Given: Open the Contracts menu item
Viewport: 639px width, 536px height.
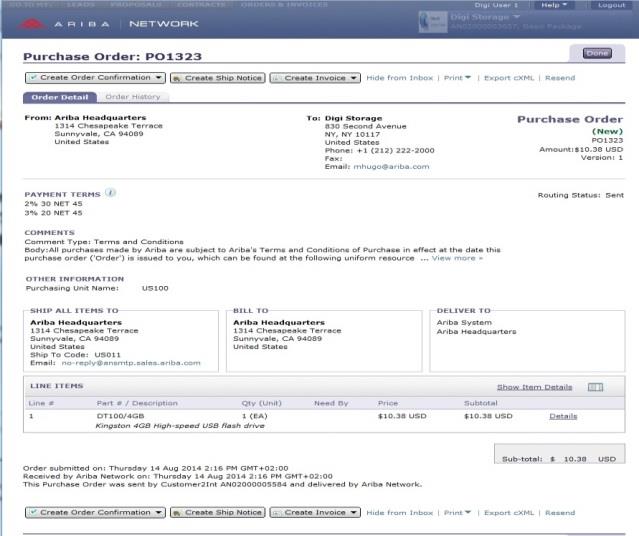Looking at the screenshot, I should [x=201, y=4].
